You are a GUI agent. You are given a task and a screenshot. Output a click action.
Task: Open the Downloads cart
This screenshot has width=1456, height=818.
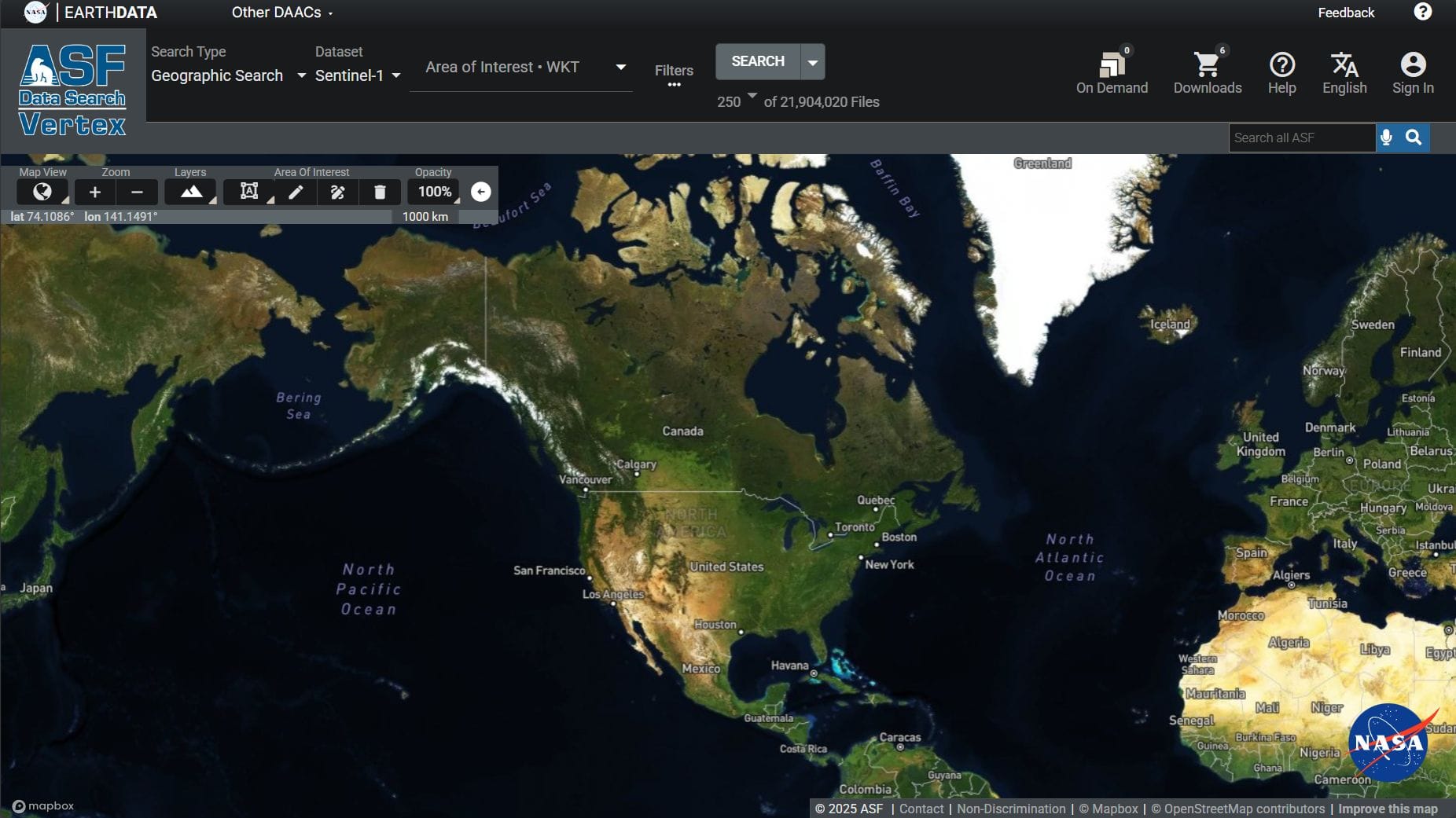1208,72
